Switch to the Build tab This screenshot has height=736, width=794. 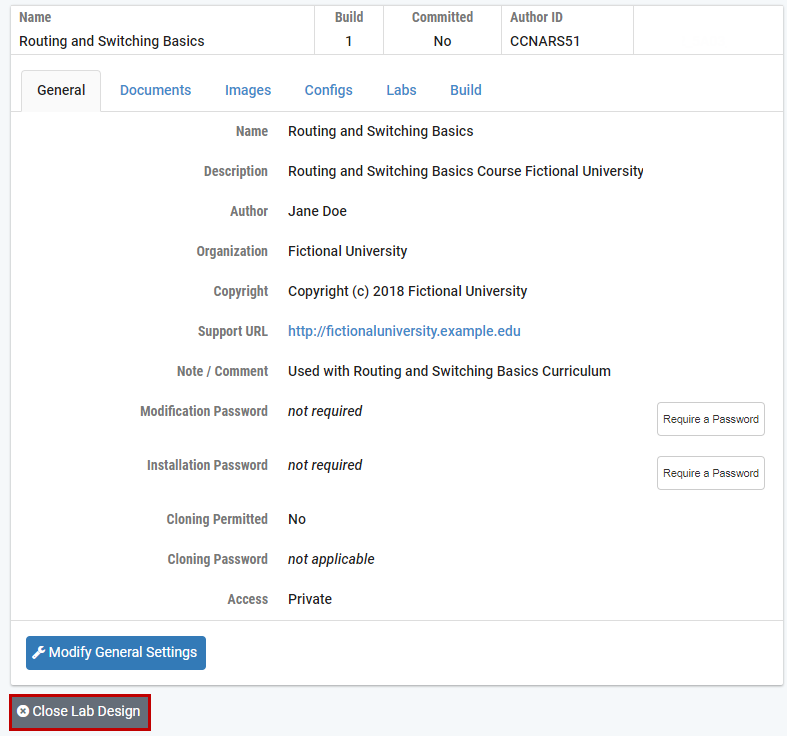click(x=465, y=90)
